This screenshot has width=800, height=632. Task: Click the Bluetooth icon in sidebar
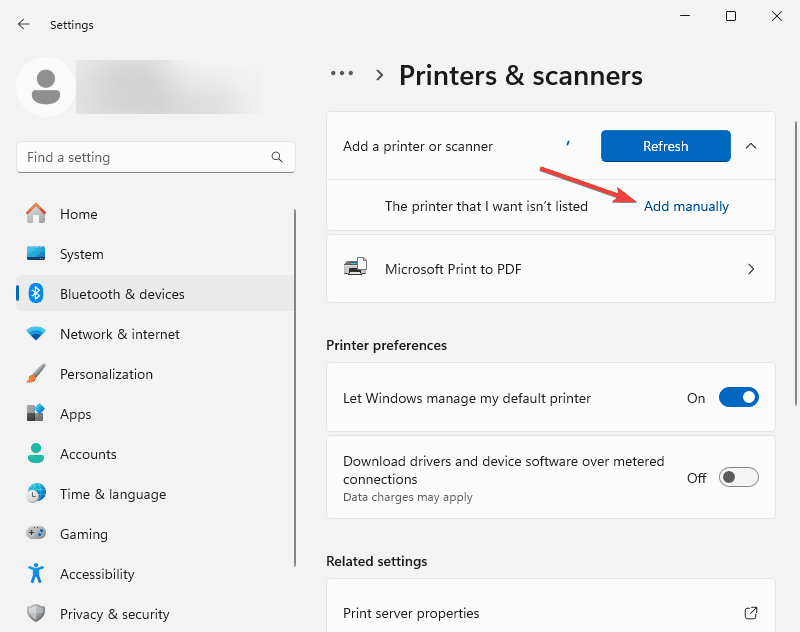tap(36, 293)
